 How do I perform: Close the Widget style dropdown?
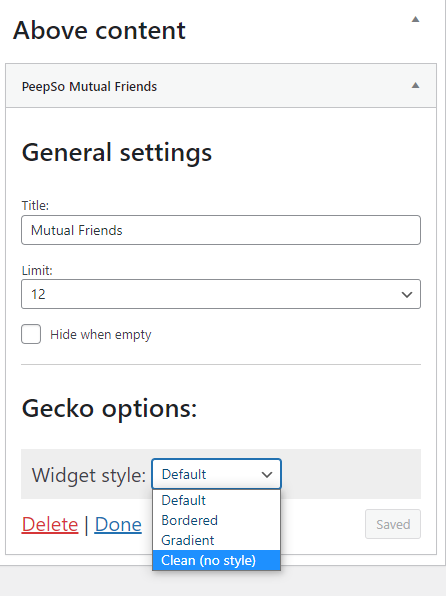click(216, 474)
